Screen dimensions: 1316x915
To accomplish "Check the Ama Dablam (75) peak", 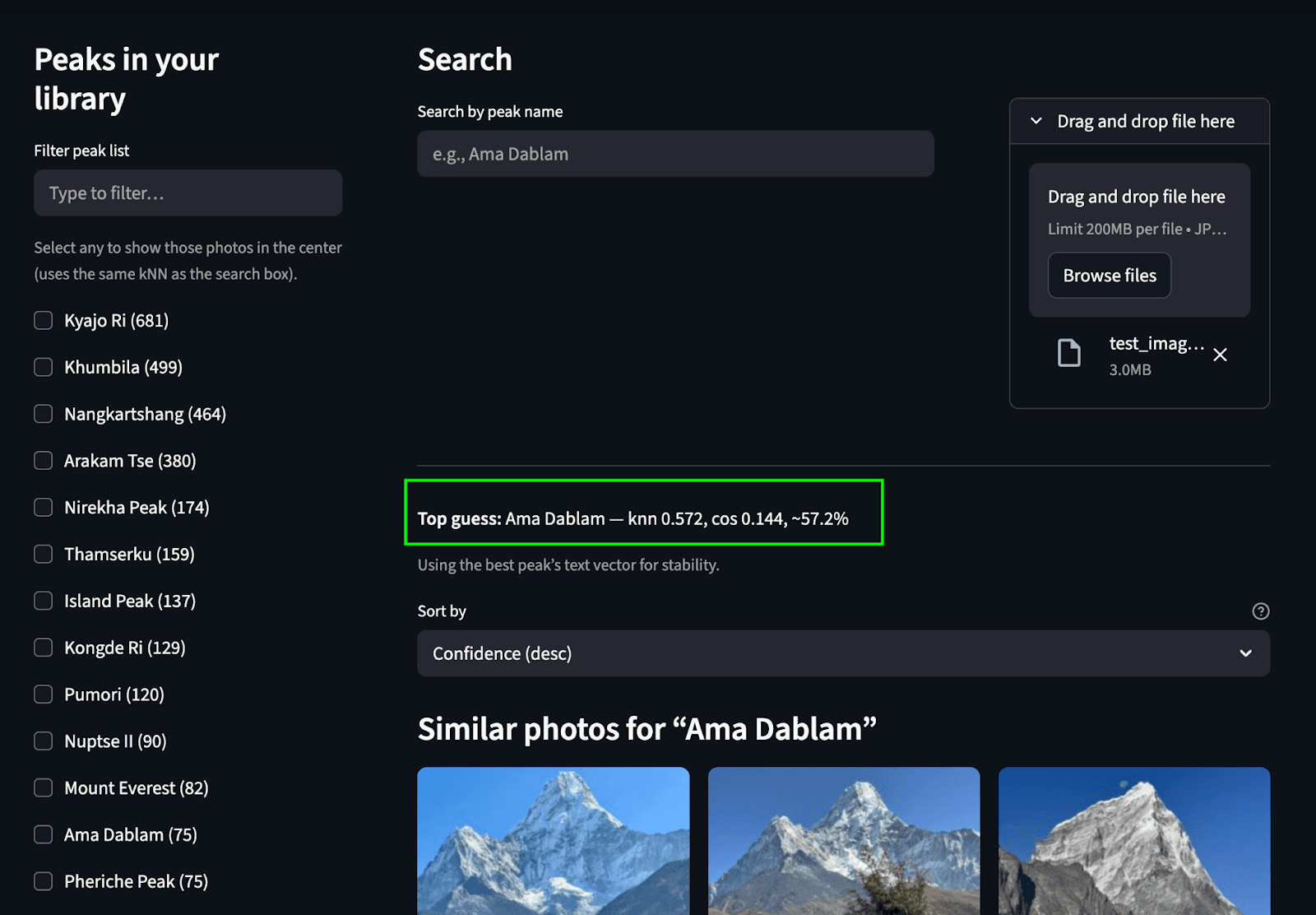I will point(43,834).
